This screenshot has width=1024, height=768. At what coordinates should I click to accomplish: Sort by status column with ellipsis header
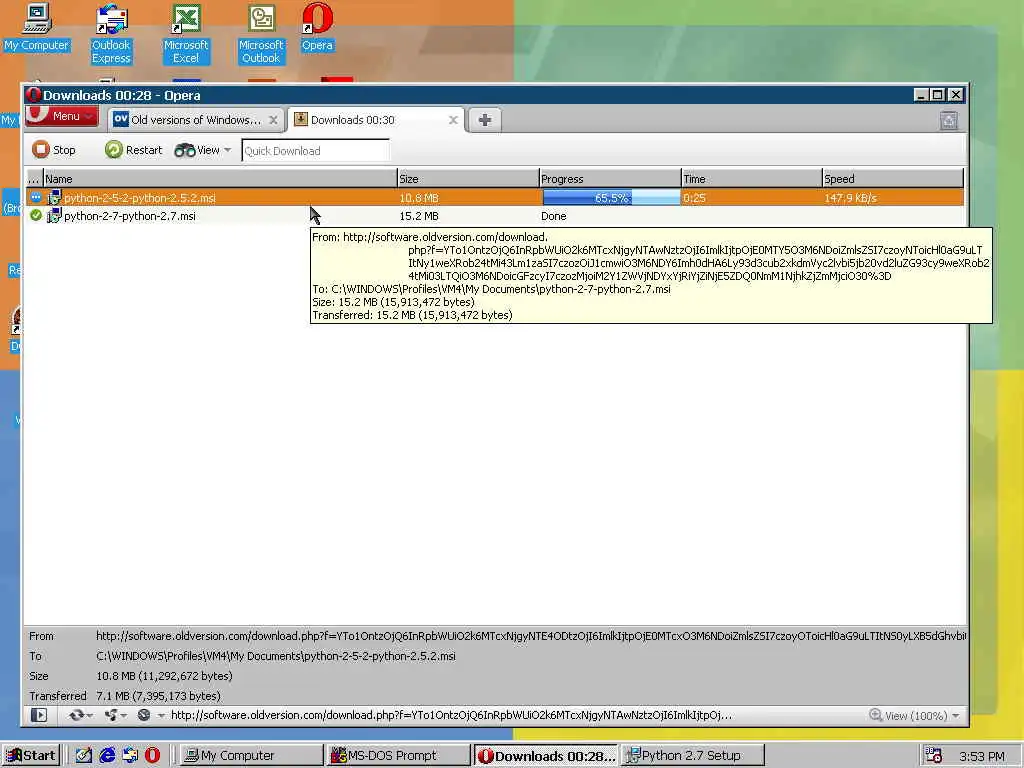pyautogui.click(x=34, y=179)
